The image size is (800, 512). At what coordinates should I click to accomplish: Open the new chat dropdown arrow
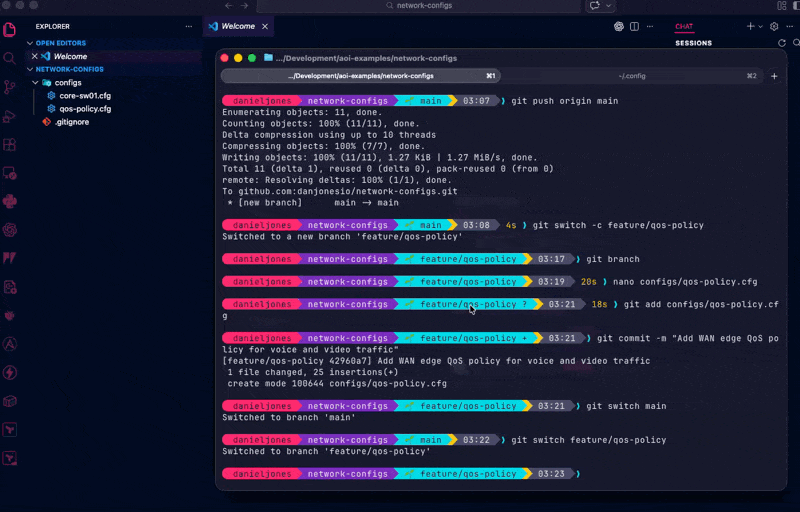[x=761, y=26]
